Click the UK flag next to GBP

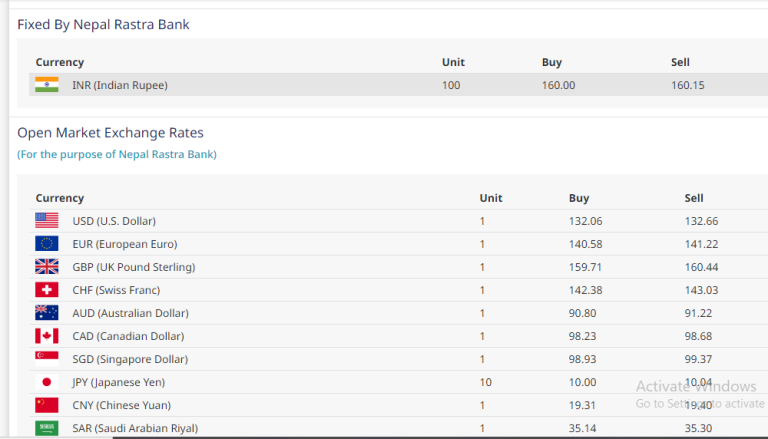point(47,267)
